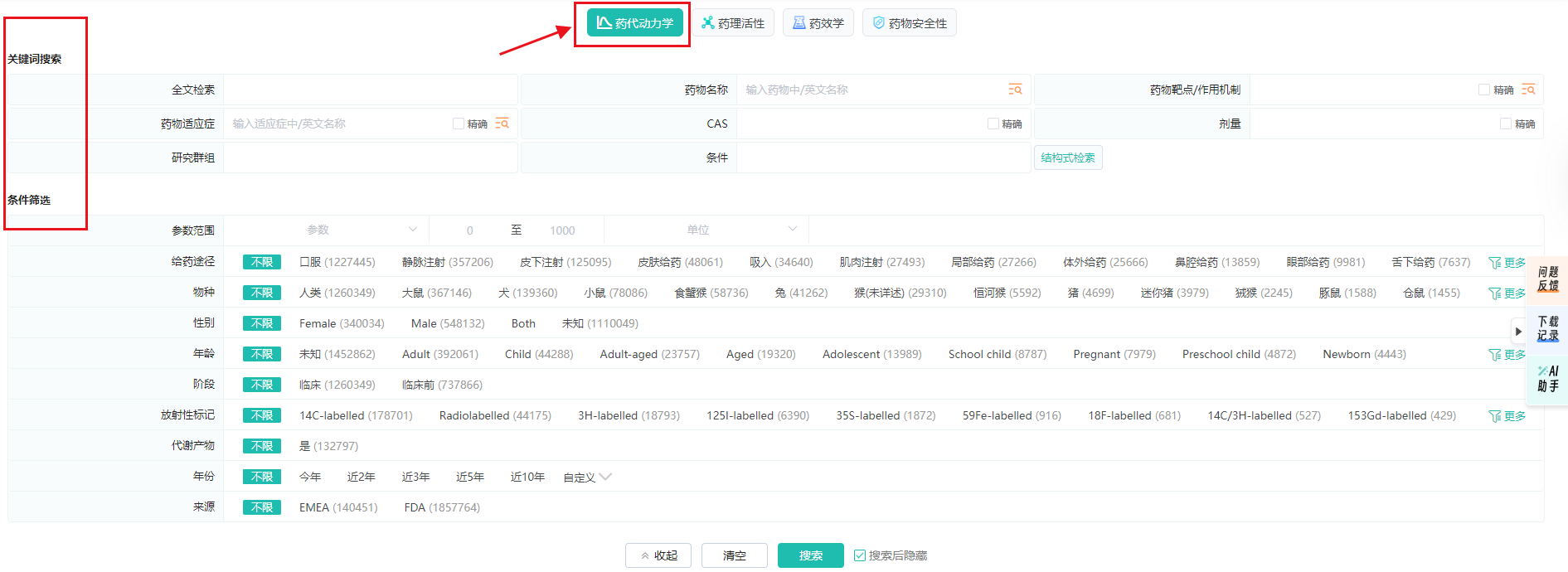Open the 问题反馈 side panel
Screen dimensions: 1568x572
tap(1548, 279)
